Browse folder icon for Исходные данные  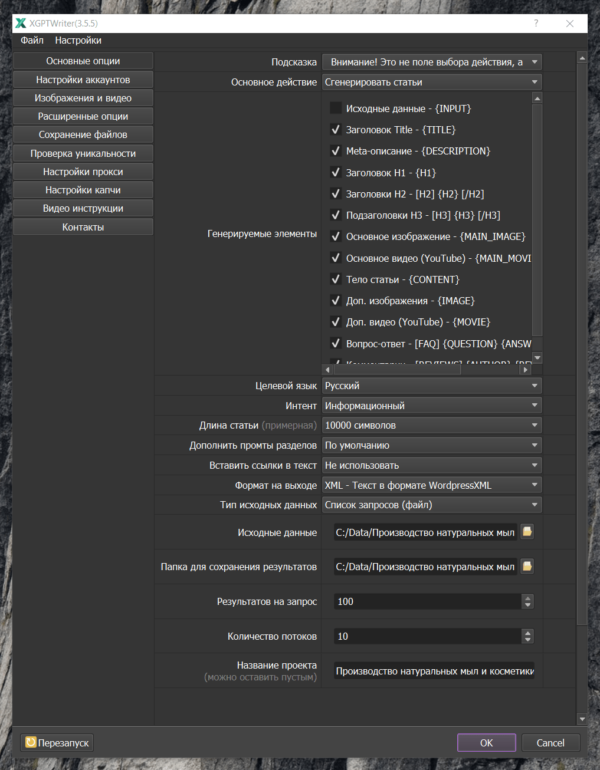tap(527, 532)
